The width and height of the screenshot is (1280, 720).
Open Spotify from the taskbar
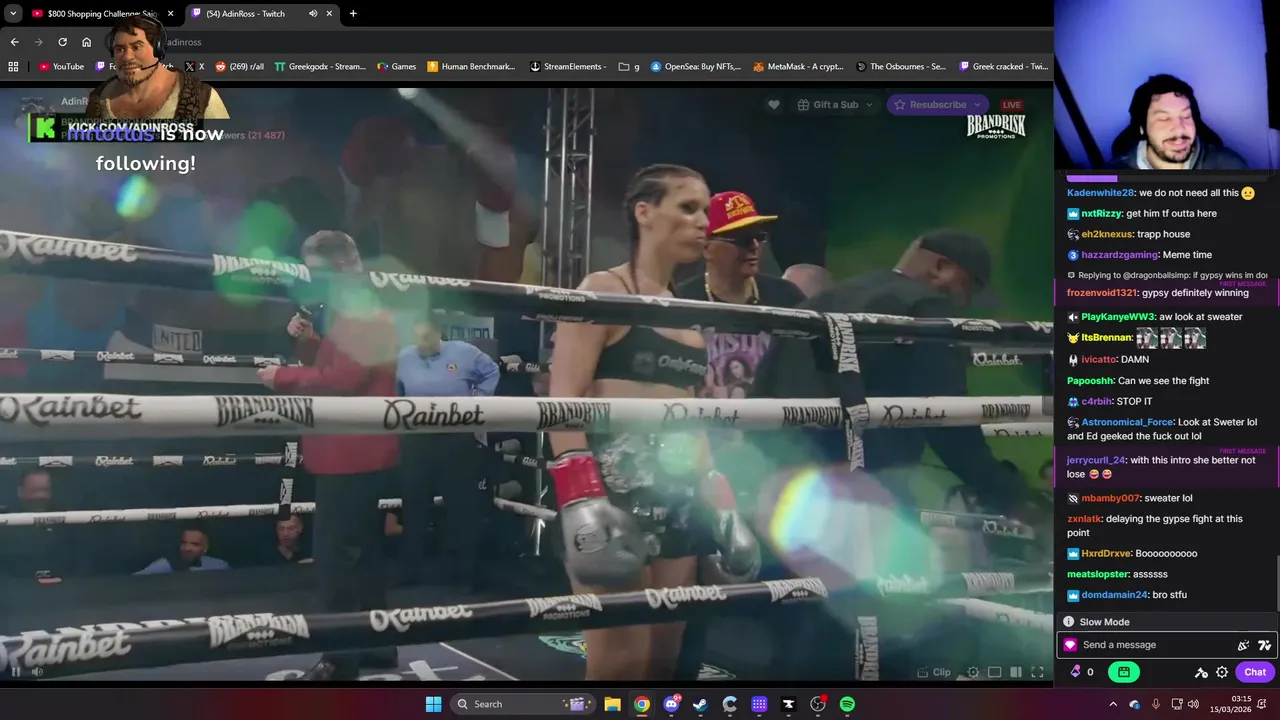[847, 704]
